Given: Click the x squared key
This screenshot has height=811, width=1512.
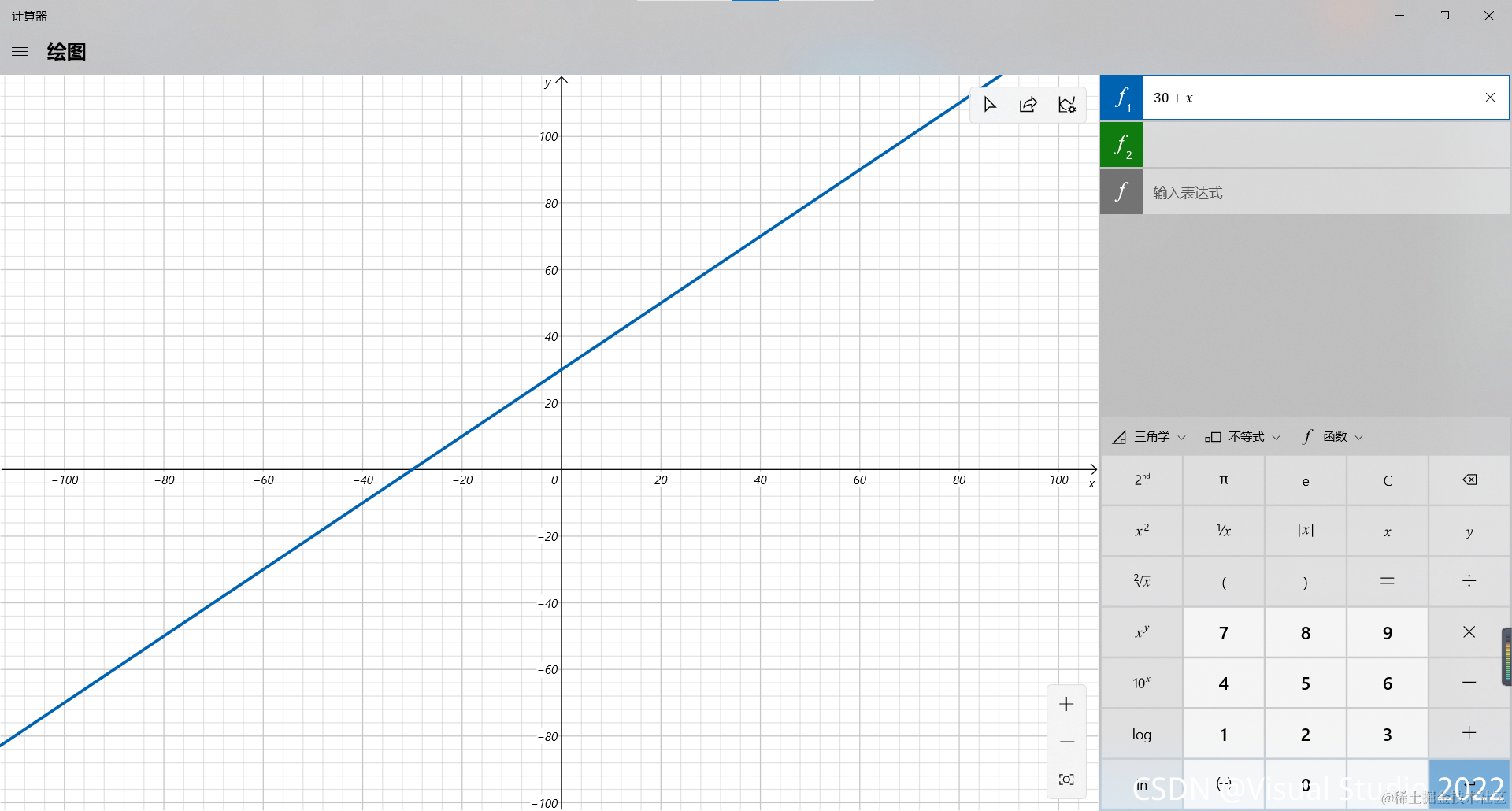Looking at the screenshot, I should [1142, 531].
